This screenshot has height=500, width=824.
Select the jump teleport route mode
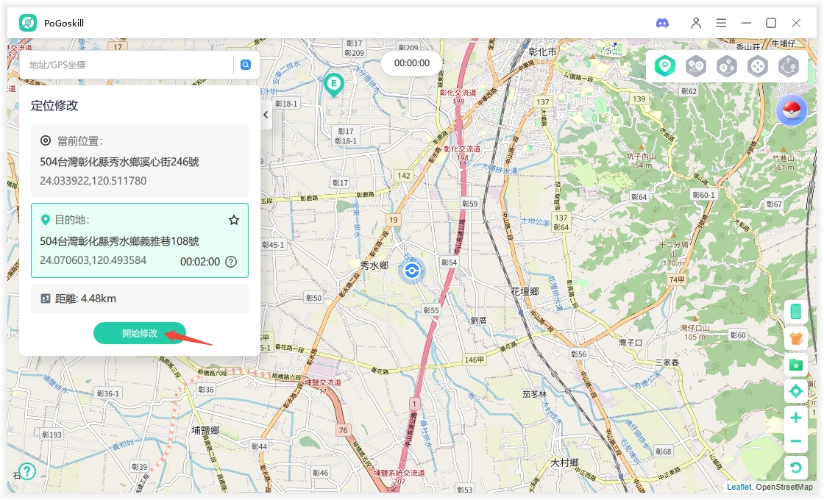tap(789, 66)
